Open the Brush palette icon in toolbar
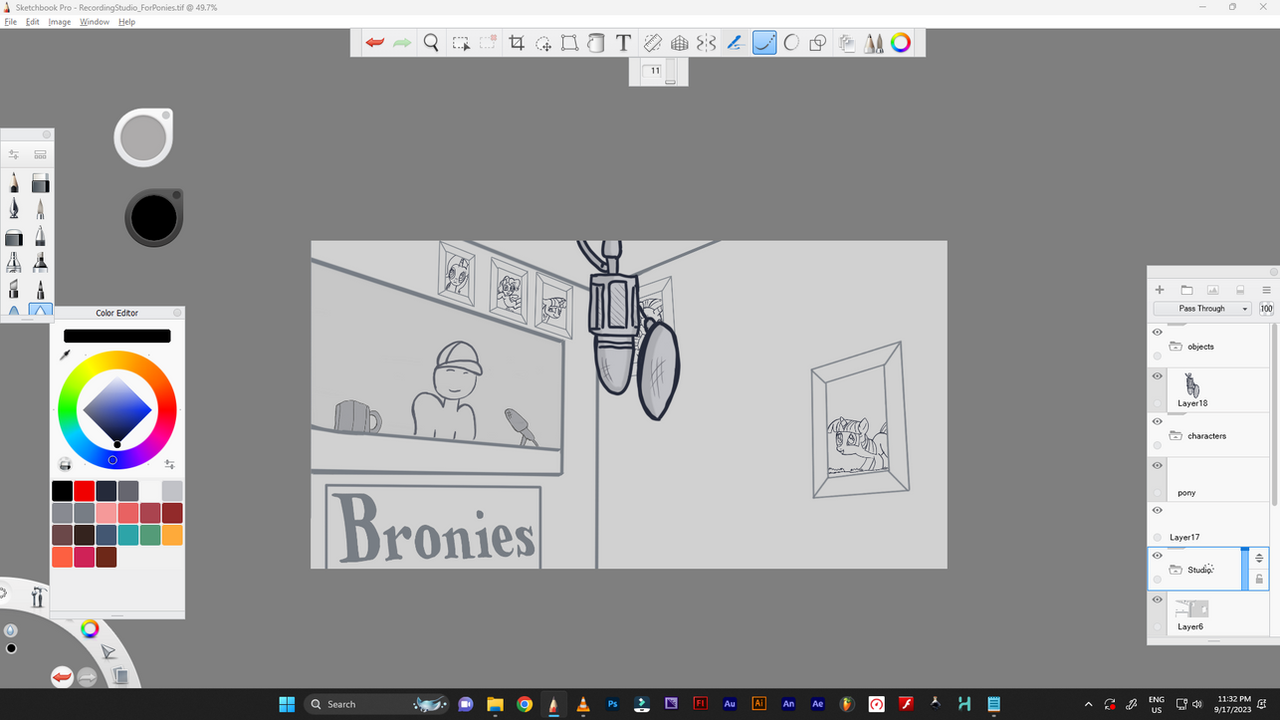Screen dimensions: 1280x720 pyautogui.click(x=874, y=43)
